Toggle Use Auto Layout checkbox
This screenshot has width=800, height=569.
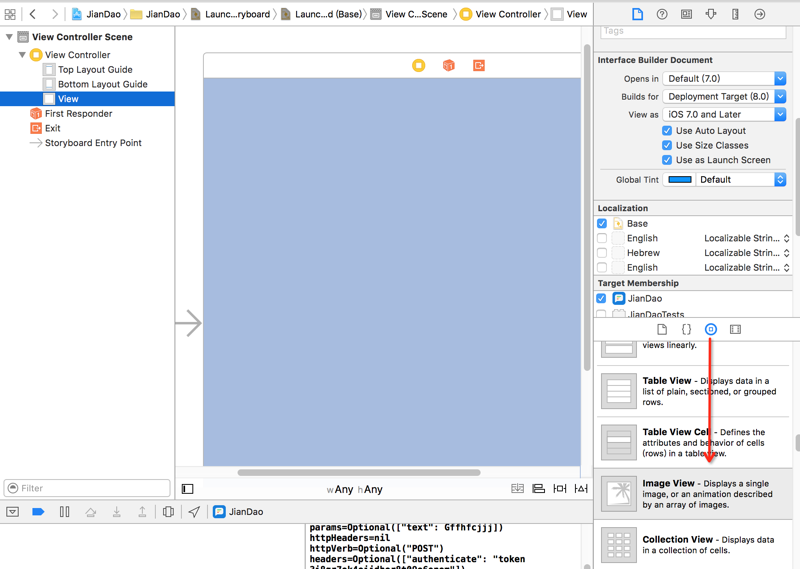(667, 131)
